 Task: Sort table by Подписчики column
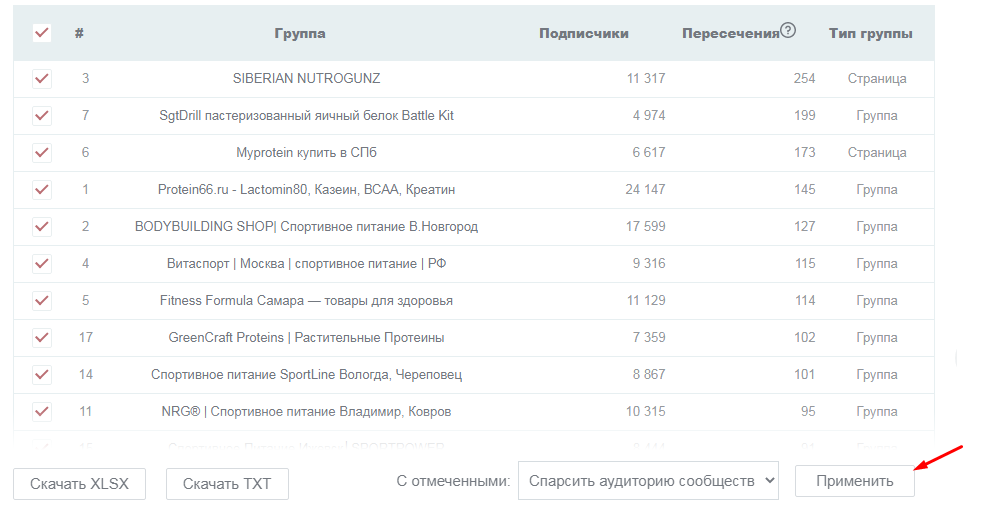[x=584, y=33]
